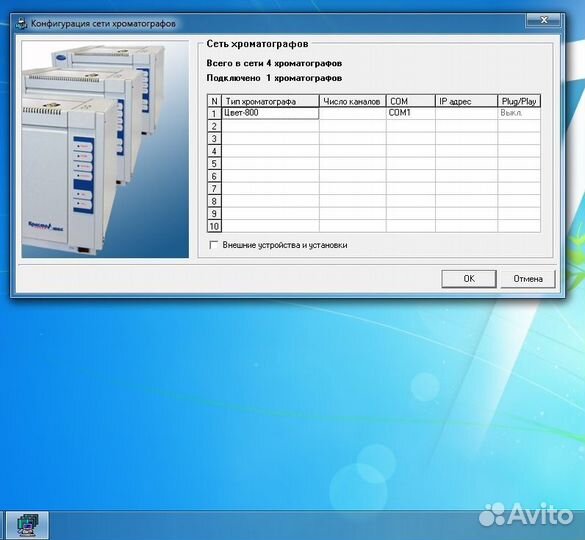585x540 pixels.
Task: Click the OK button
Action: 469,279
